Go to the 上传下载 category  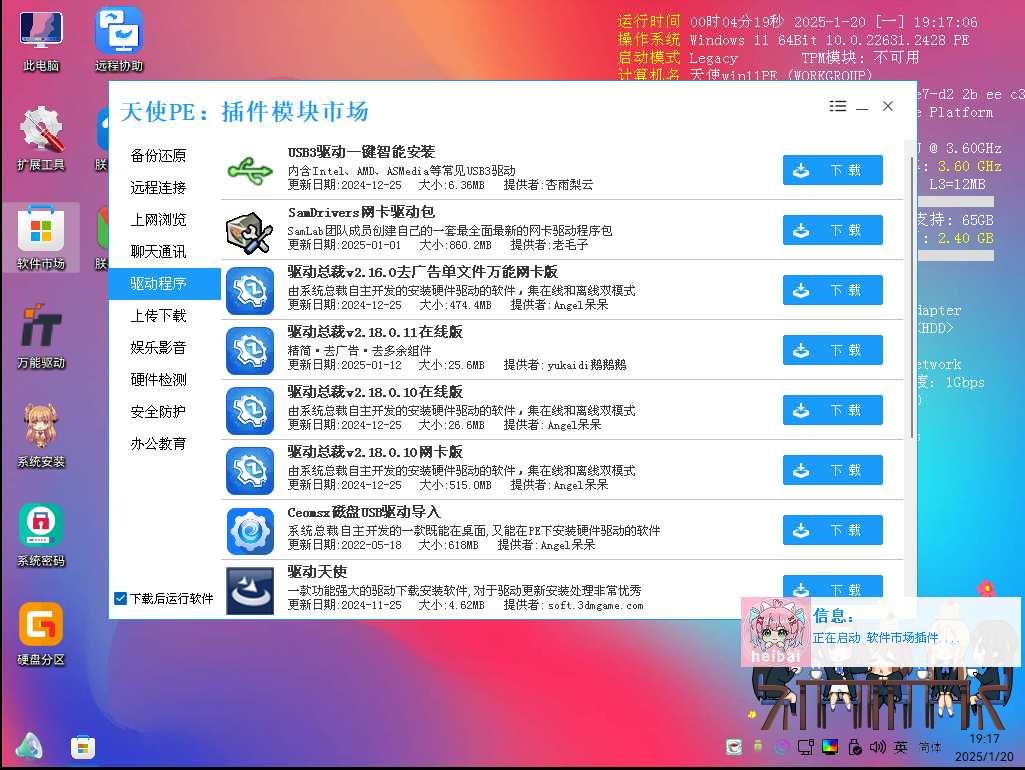[158, 316]
